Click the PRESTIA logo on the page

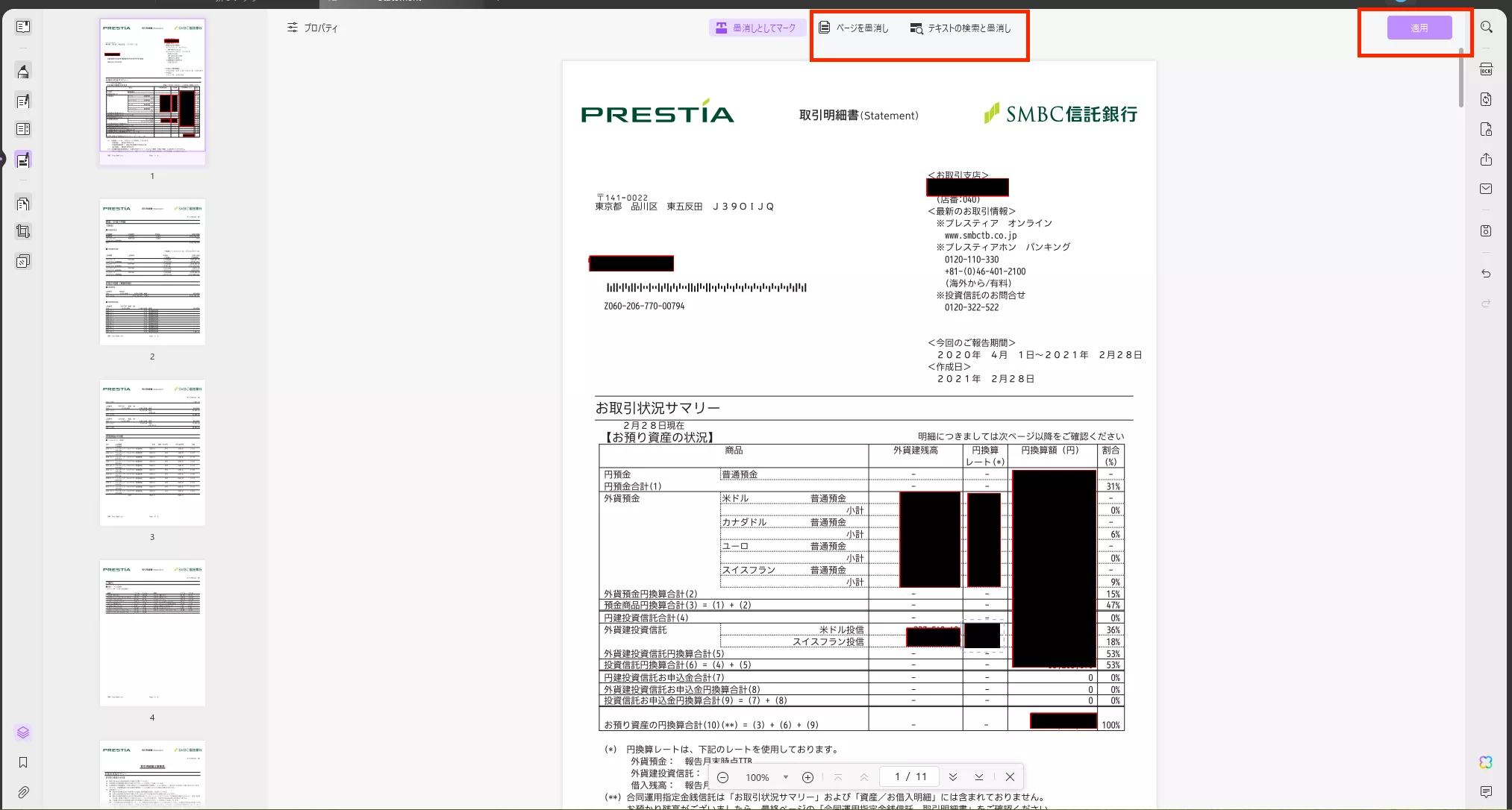click(x=657, y=112)
